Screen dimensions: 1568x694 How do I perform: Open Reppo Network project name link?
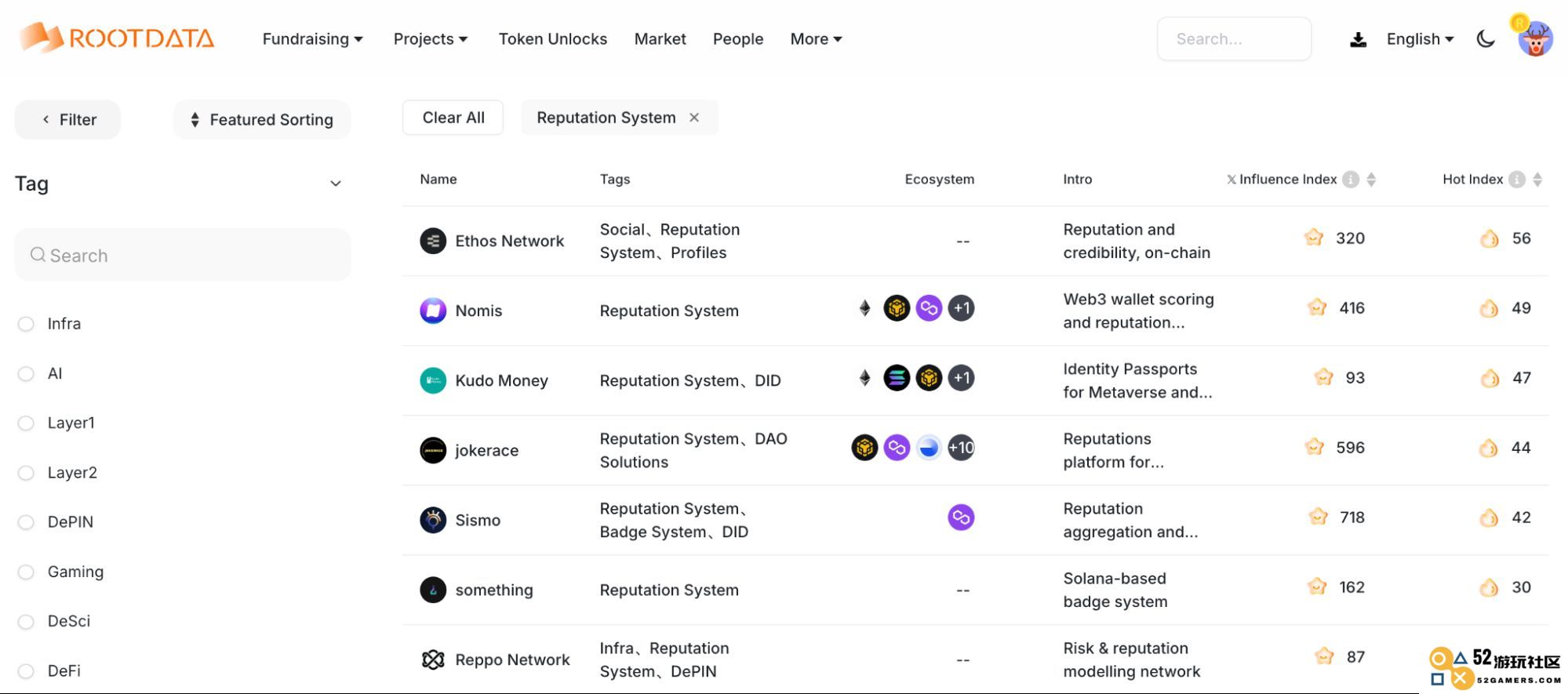(x=512, y=659)
